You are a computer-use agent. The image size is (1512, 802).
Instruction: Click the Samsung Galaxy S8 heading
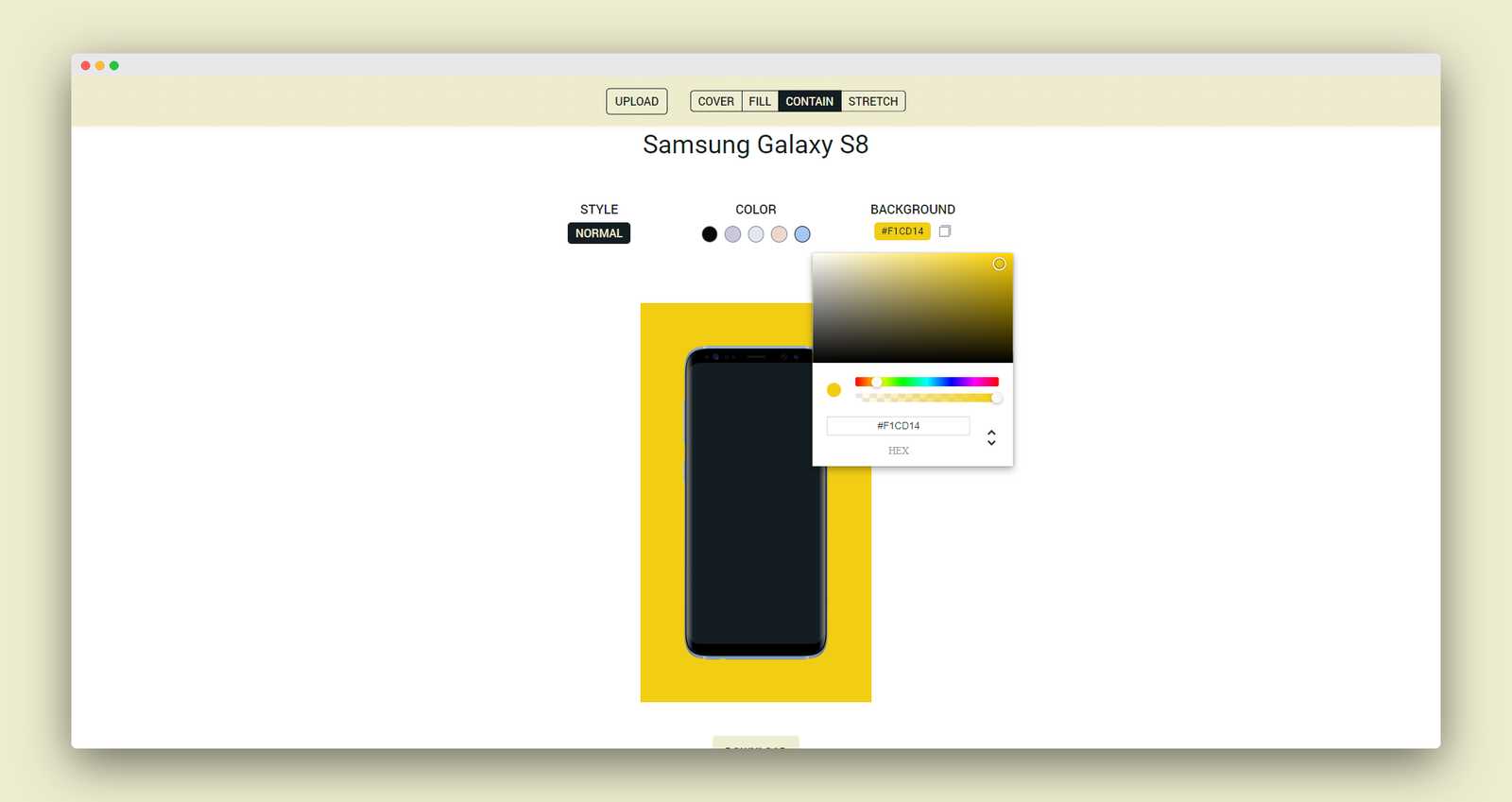tap(756, 145)
